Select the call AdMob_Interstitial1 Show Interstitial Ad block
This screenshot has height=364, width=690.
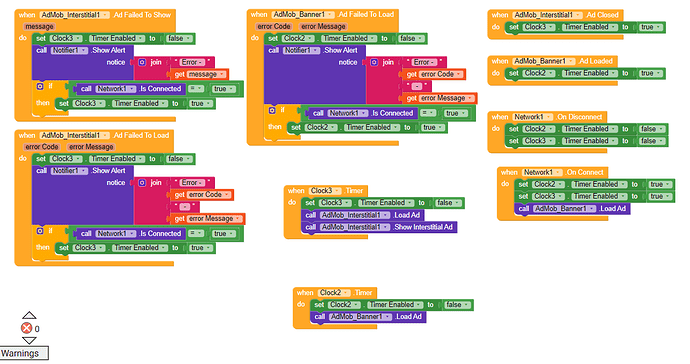click(x=379, y=227)
